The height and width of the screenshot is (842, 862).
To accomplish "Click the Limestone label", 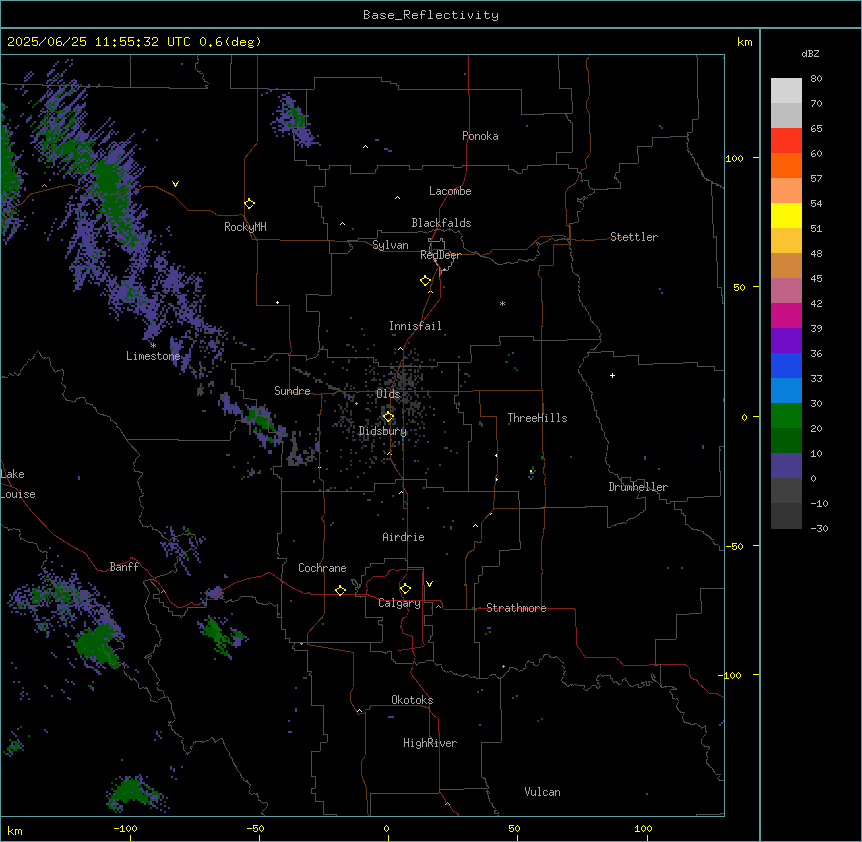I will pos(153,356).
